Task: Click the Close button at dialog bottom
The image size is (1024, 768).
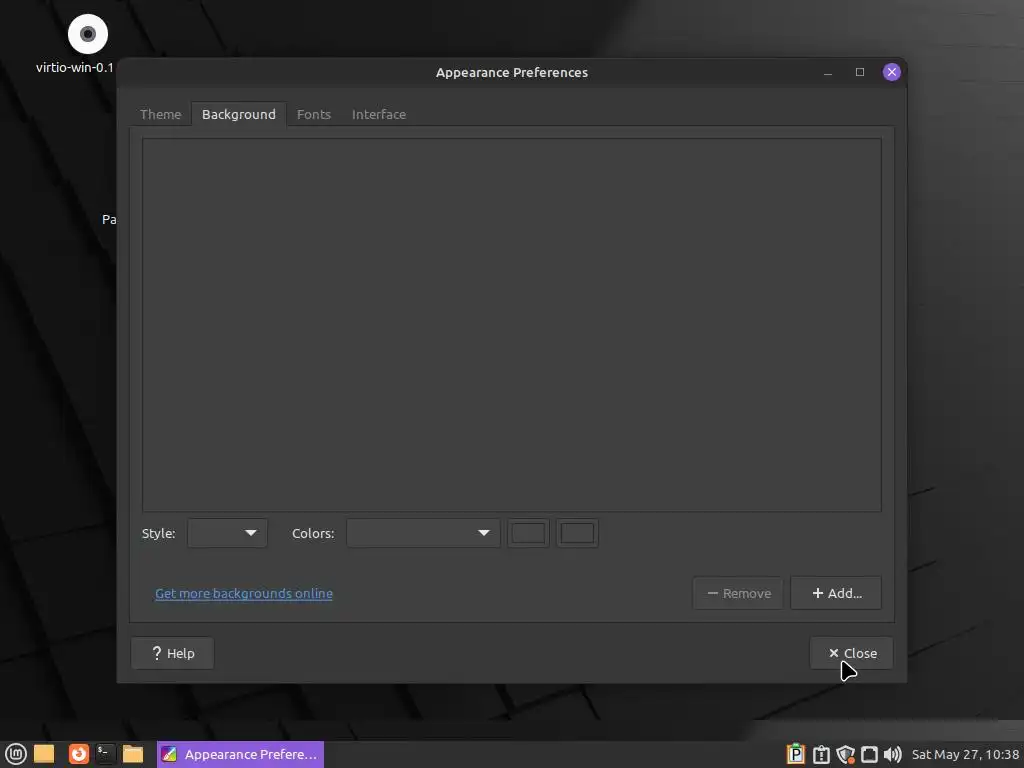Action: click(x=852, y=653)
